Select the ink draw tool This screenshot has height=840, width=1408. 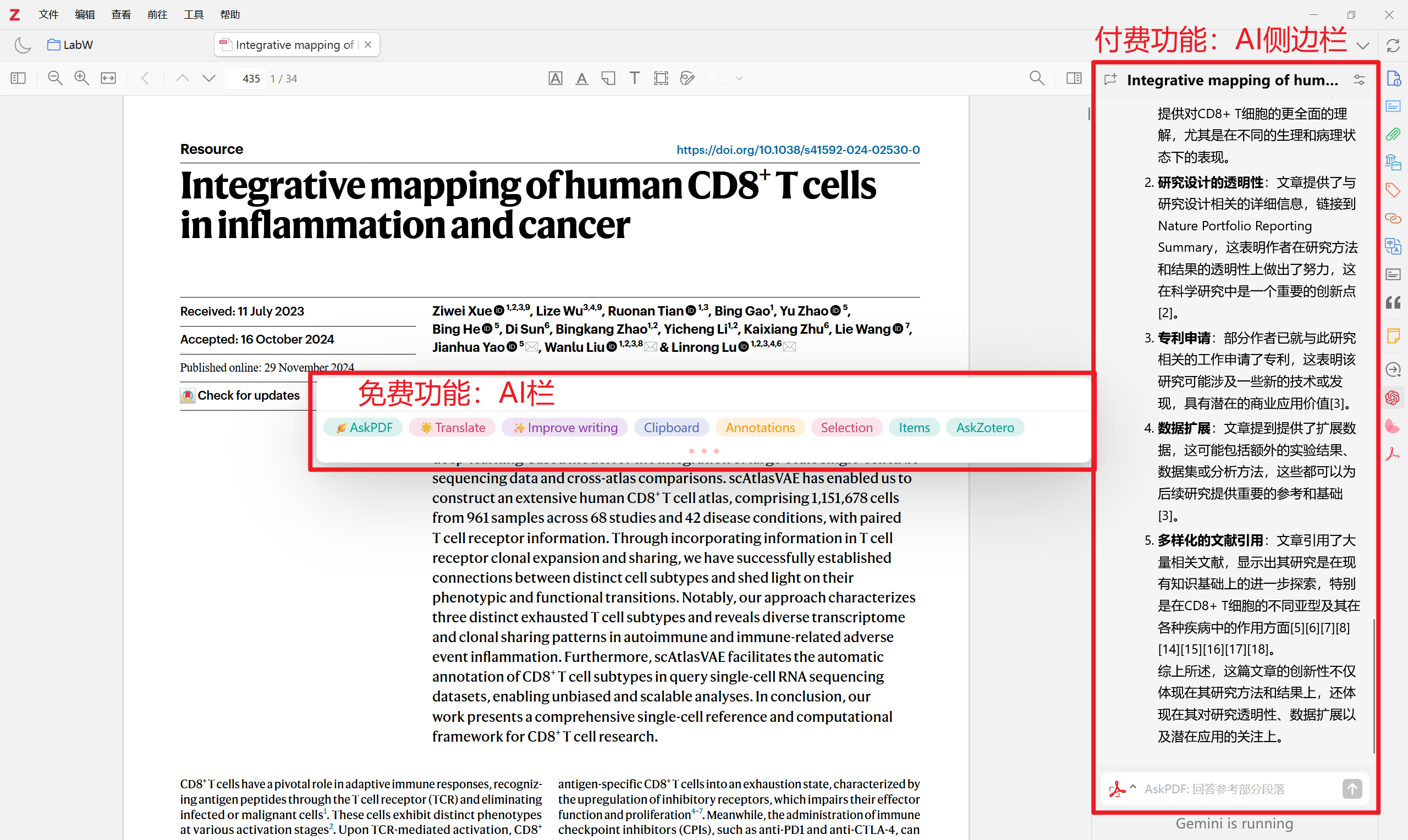coord(687,78)
